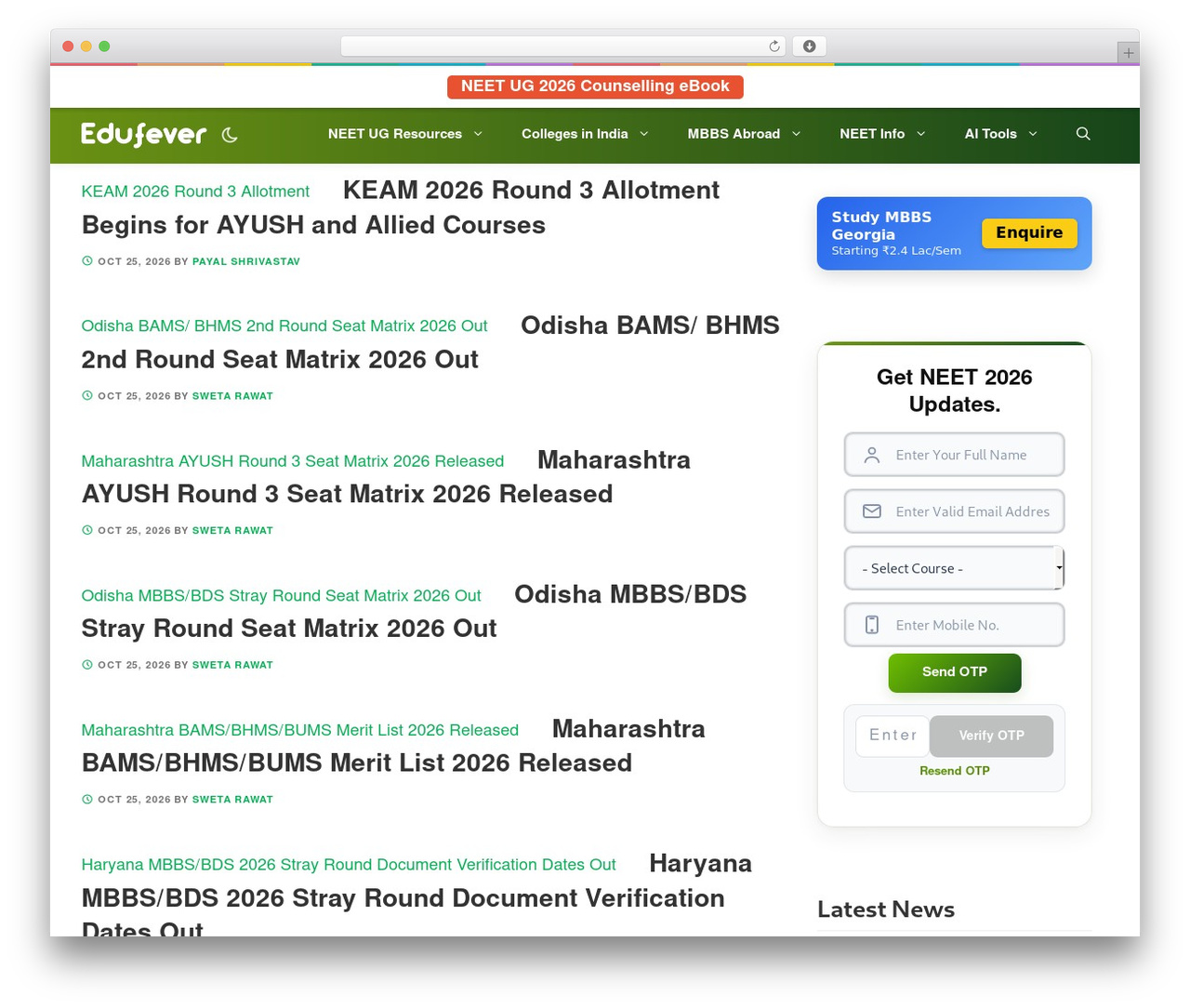
Task: Open Haryana MBBS/BDS Stray Round green link
Action: pyautogui.click(x=349, y=865)
